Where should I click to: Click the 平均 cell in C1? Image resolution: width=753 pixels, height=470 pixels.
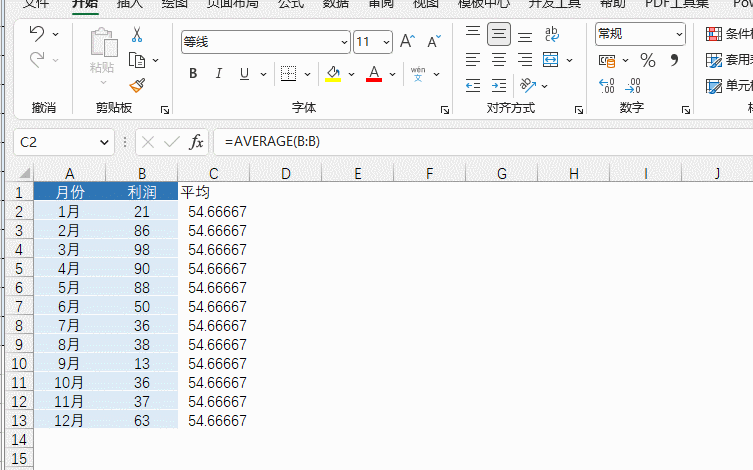coord(214,193)
